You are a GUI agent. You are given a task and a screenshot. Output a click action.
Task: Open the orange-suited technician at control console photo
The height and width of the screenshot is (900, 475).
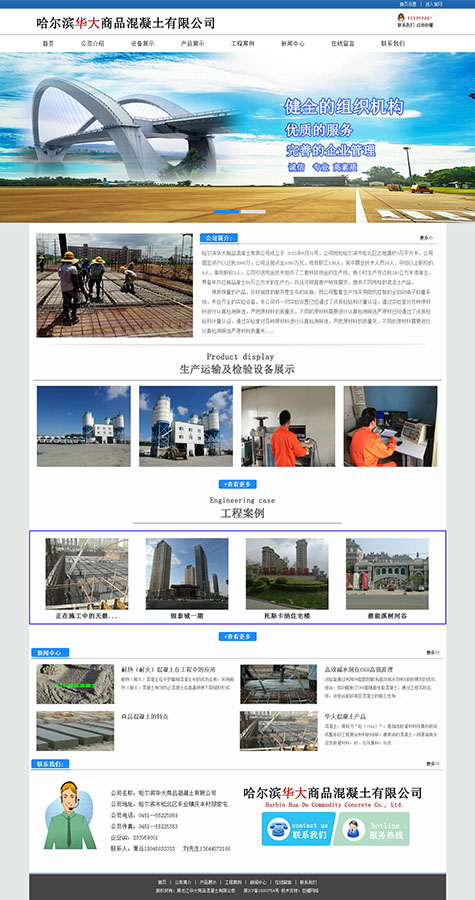coord(390,426)
